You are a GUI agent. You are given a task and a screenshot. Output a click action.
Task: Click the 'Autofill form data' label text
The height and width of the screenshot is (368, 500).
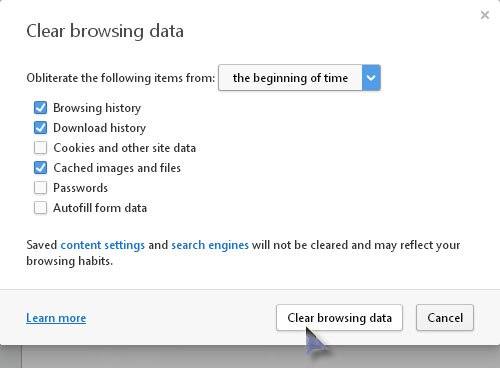coord(100,208)
